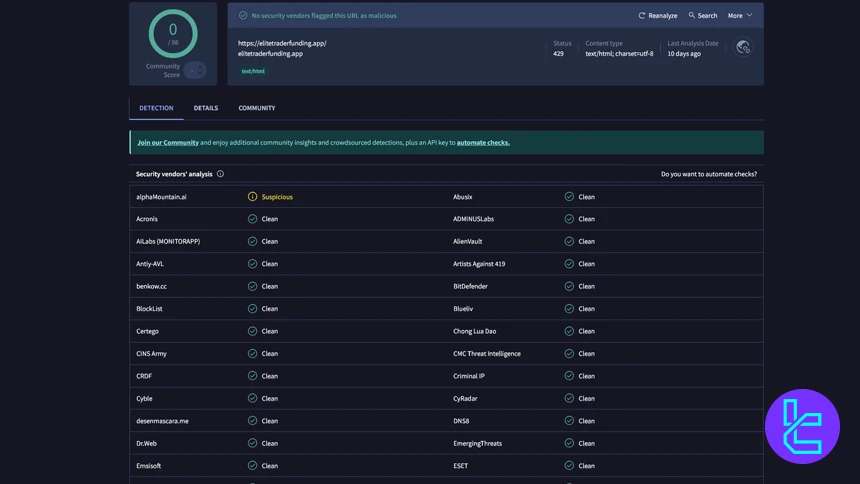This screenshot has height=484, width=860.
Task: Click the globe icon near Last Analysis Date
Action: pyautogui.click(x=743, y=47)
